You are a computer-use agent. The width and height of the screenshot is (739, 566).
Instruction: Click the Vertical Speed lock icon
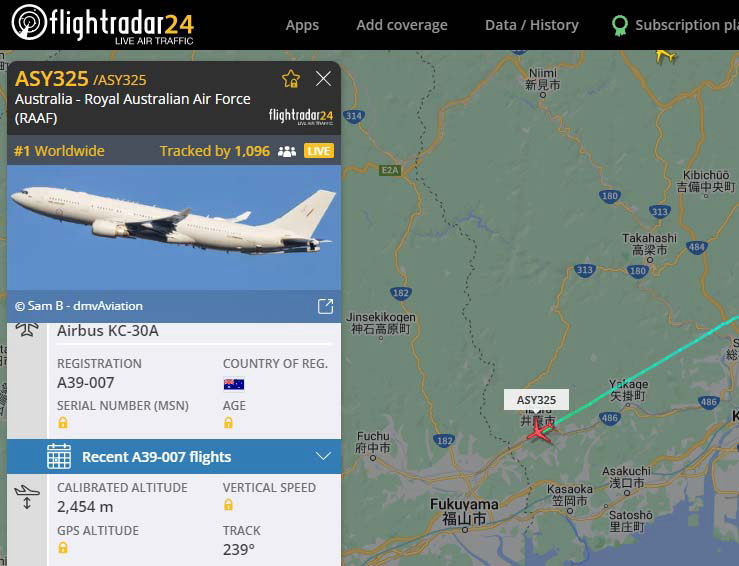228,505
